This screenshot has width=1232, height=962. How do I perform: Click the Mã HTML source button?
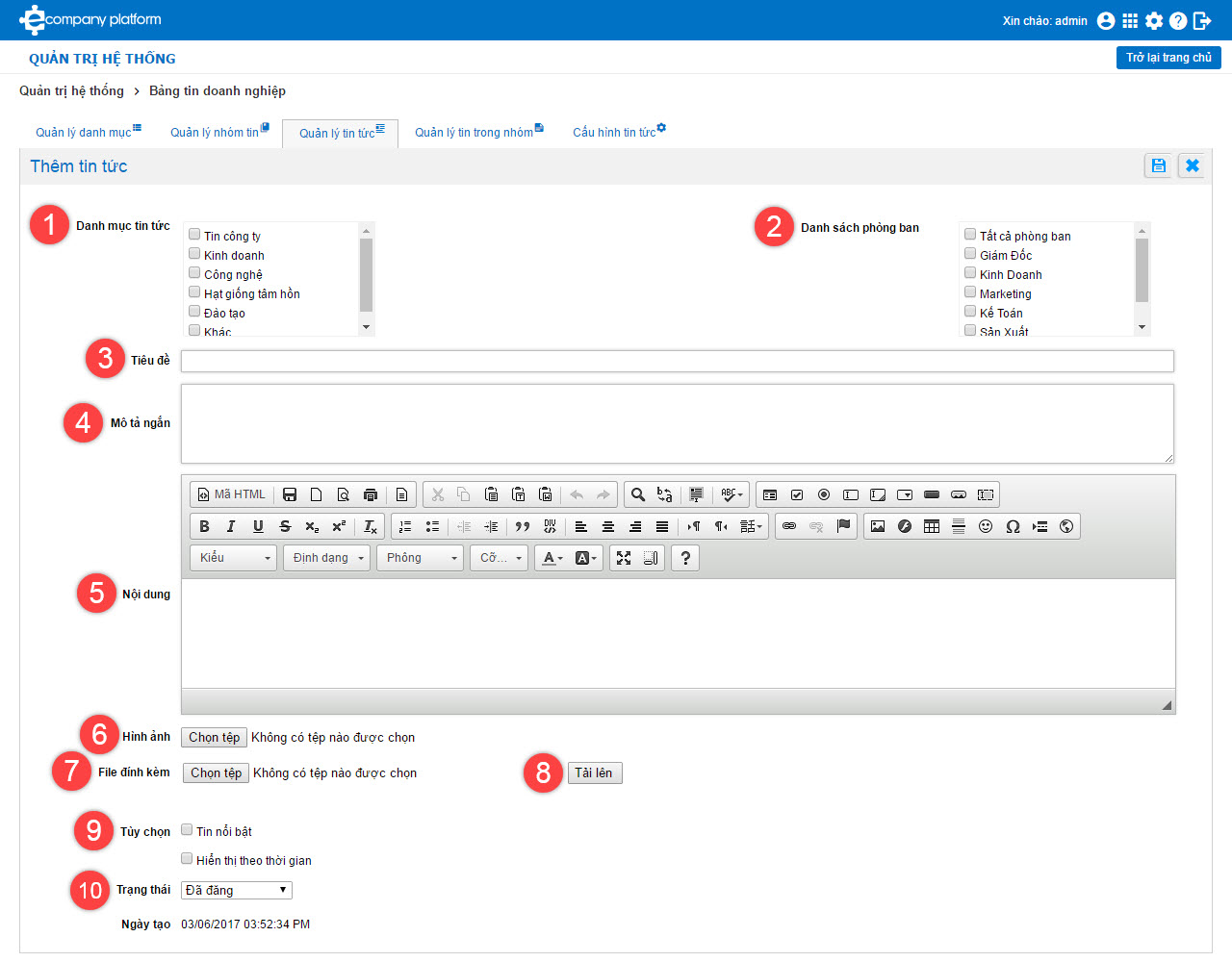tap(231, 494)
